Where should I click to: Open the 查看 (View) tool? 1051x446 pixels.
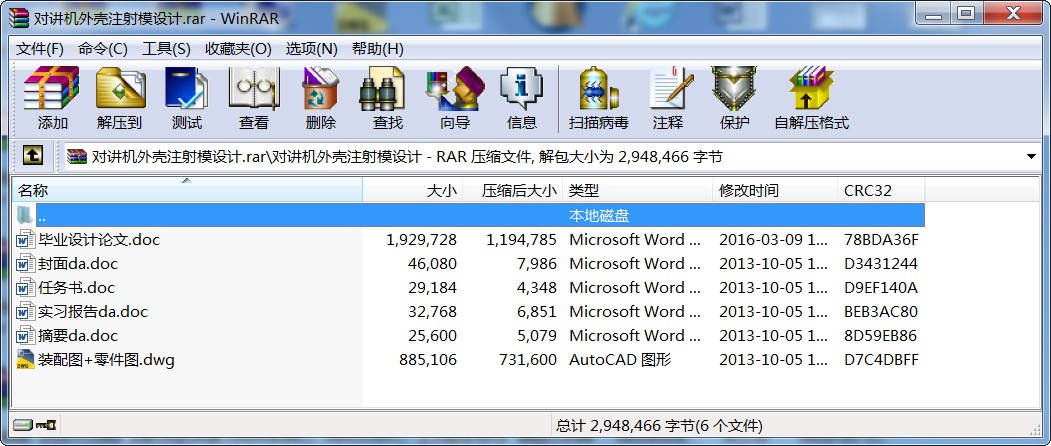[x=254, y=89]
